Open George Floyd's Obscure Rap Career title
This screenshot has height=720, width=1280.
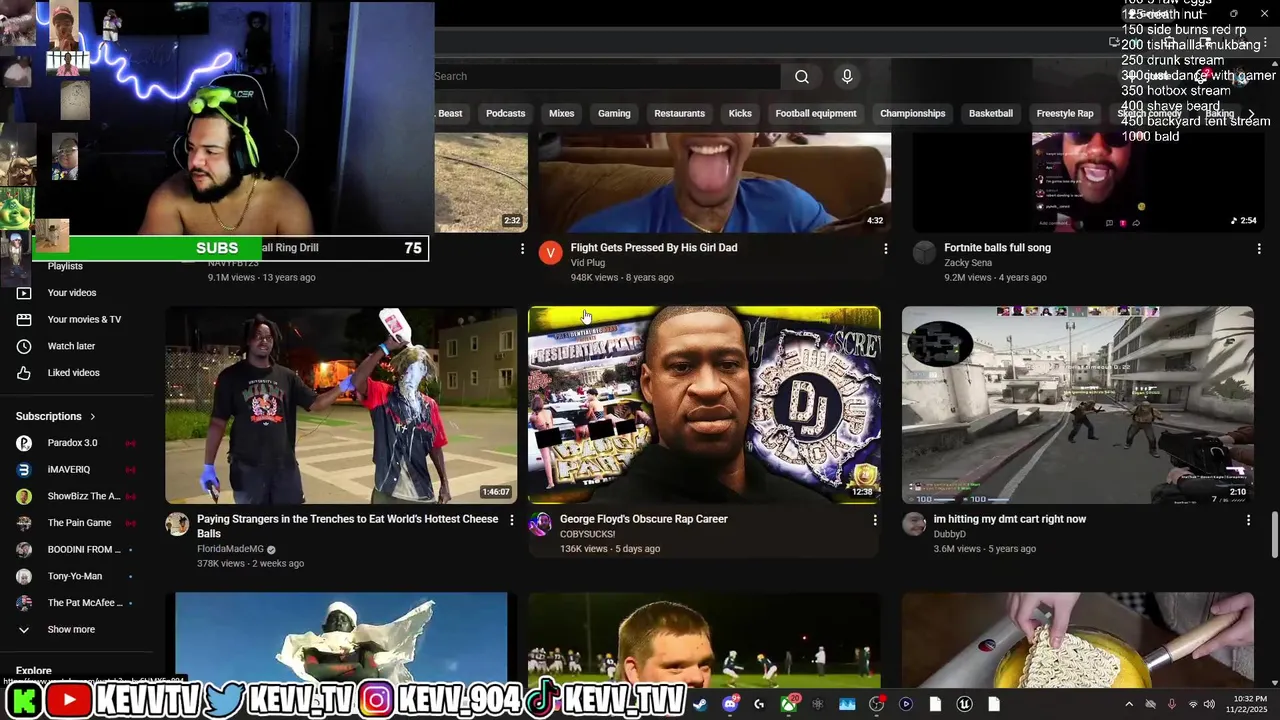pyautogui.click(x=644, y=519)
